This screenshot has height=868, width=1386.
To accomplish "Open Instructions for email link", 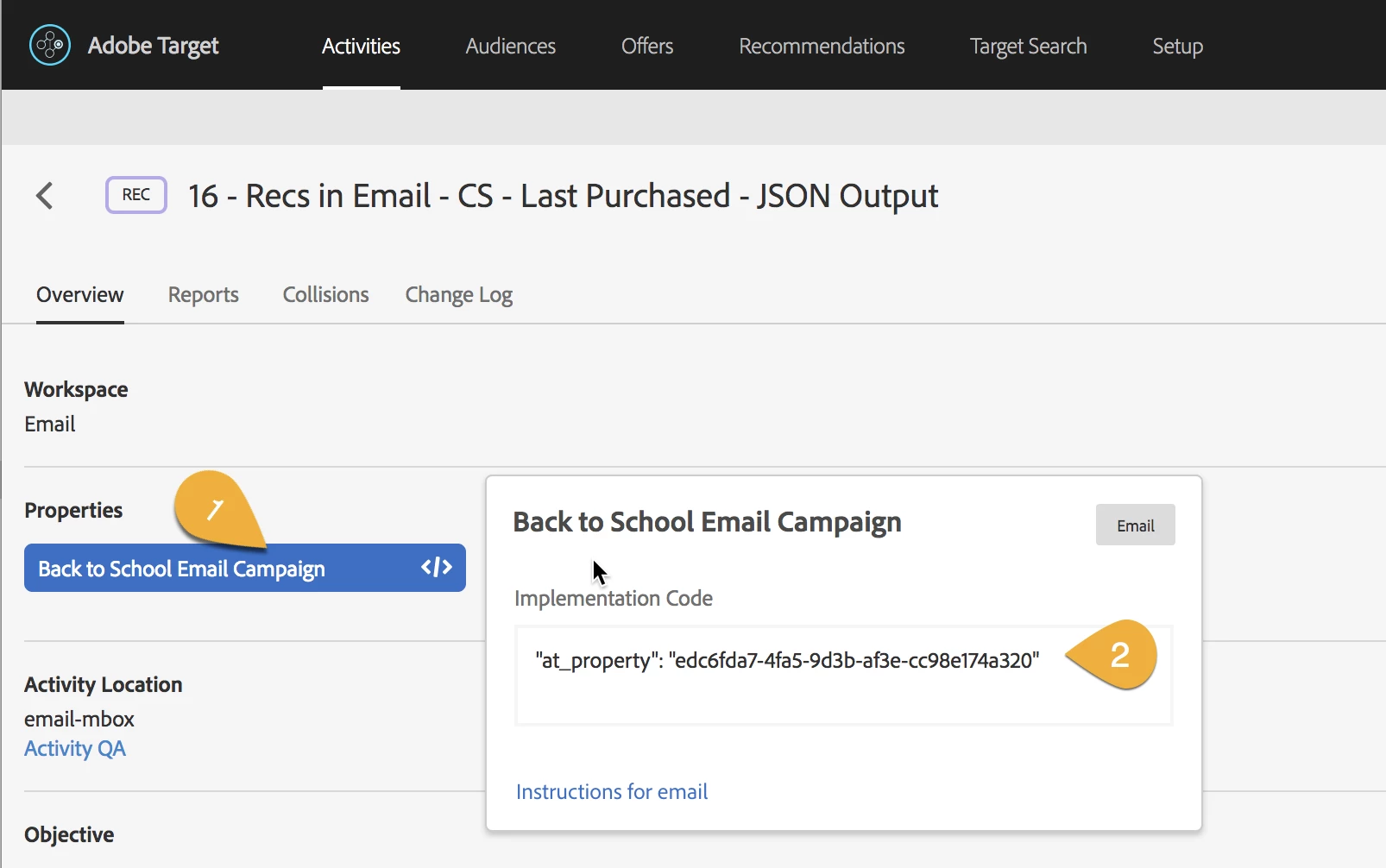I will tap(611, 791).
